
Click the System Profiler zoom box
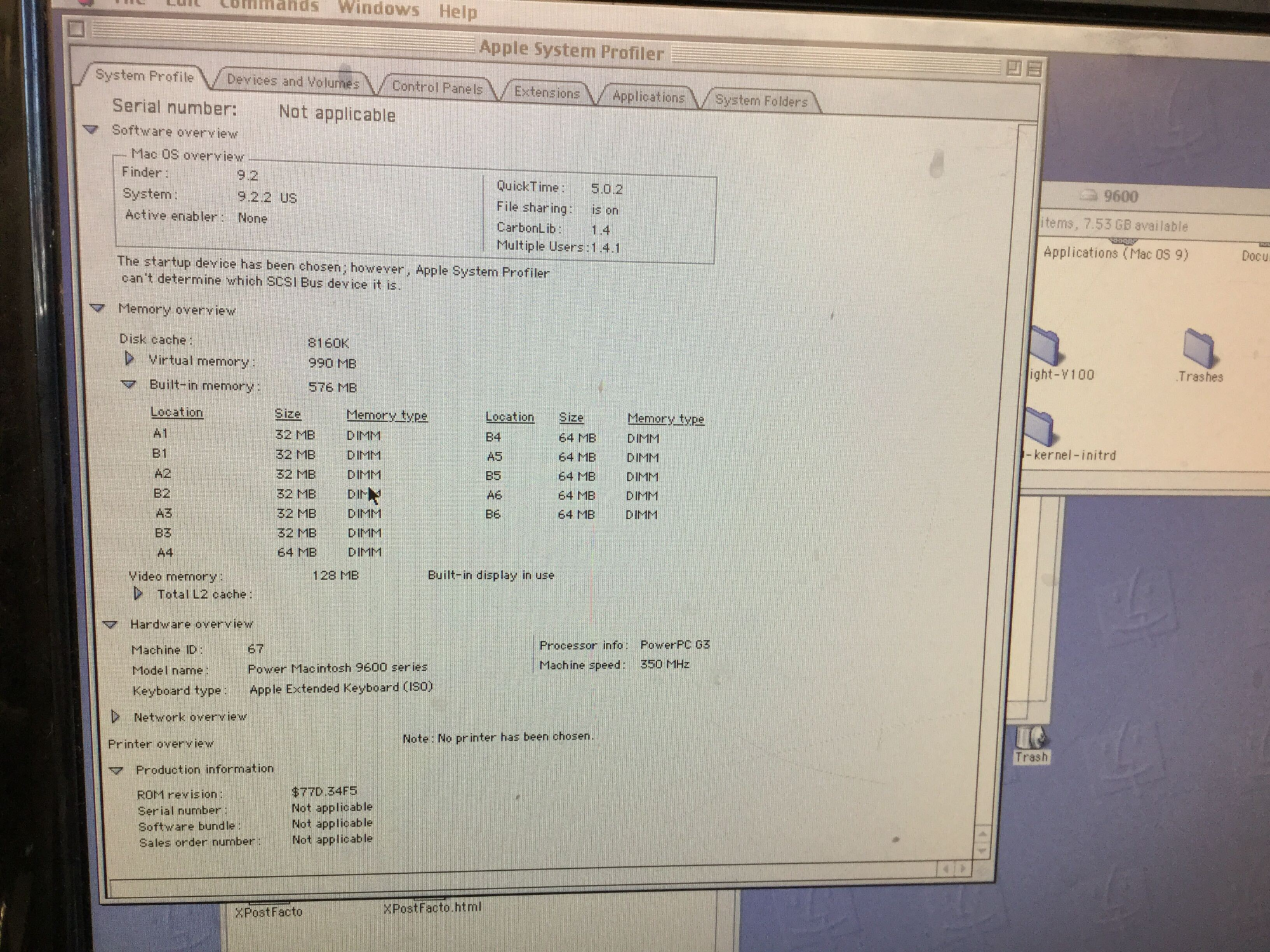[x=1014, y=68]
